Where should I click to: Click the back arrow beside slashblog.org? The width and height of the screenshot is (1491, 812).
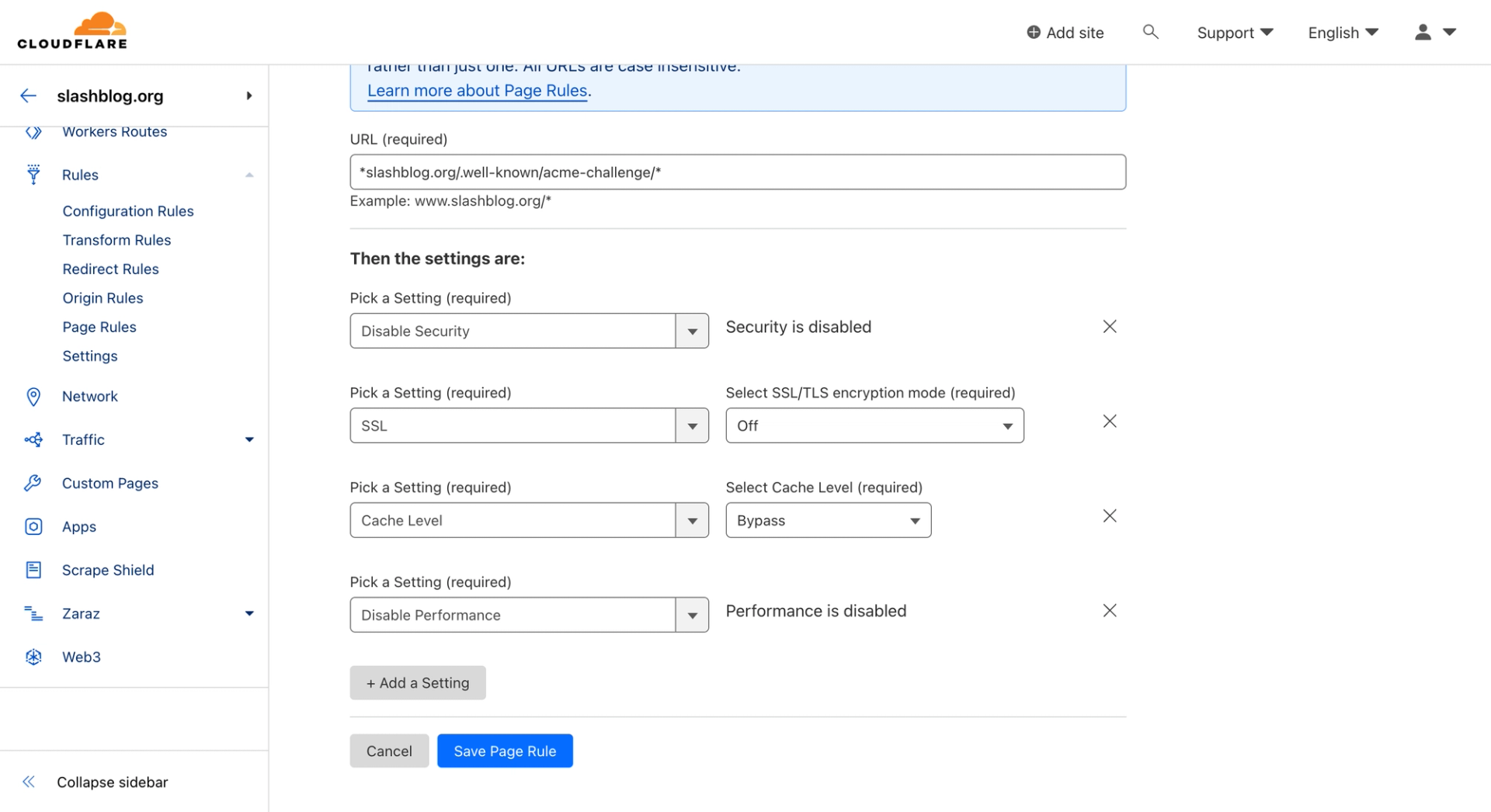29,95
